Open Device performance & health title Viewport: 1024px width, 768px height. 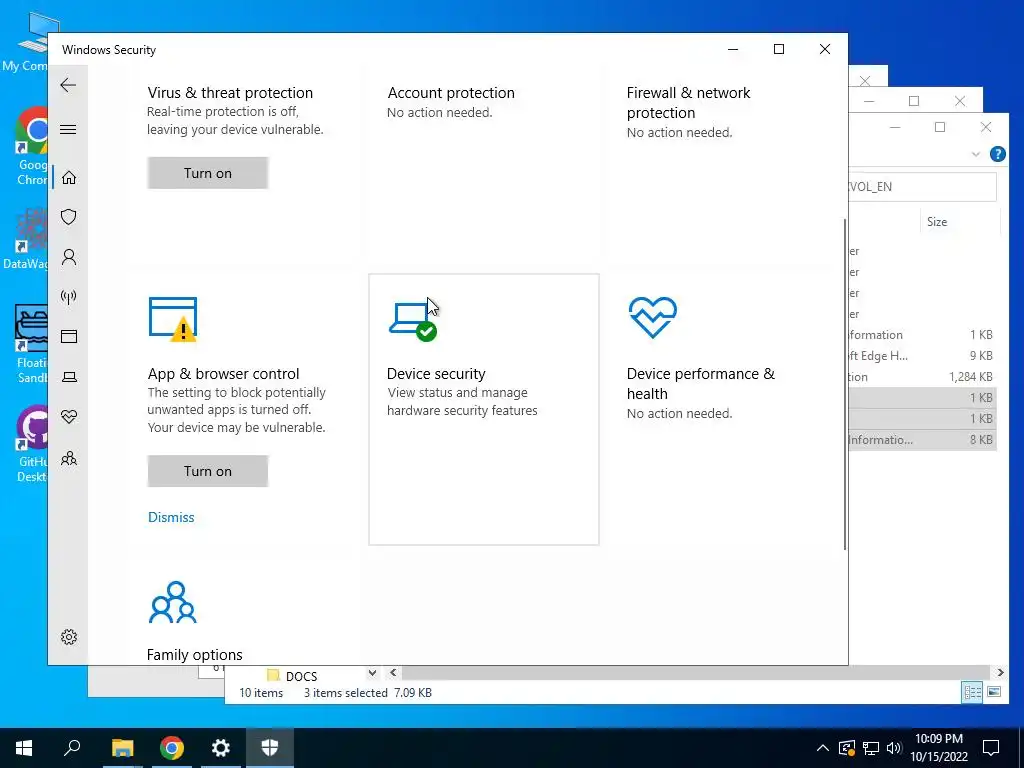pyautogui.click(x=701, y=383)
